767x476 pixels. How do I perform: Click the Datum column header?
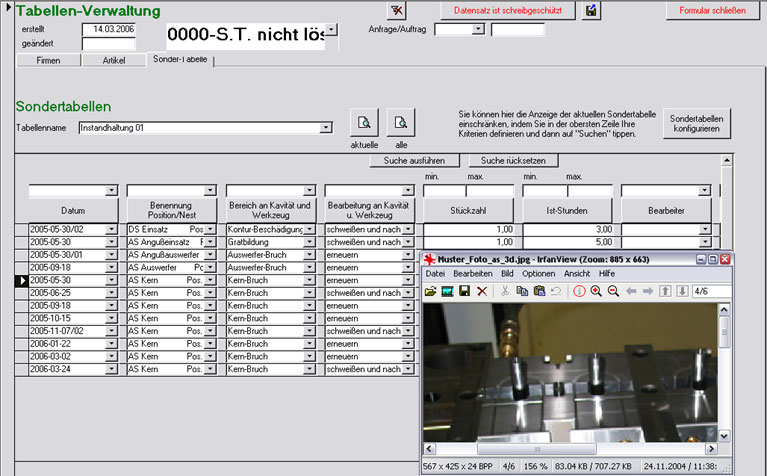pyautogui.click(x=73, y=210)
